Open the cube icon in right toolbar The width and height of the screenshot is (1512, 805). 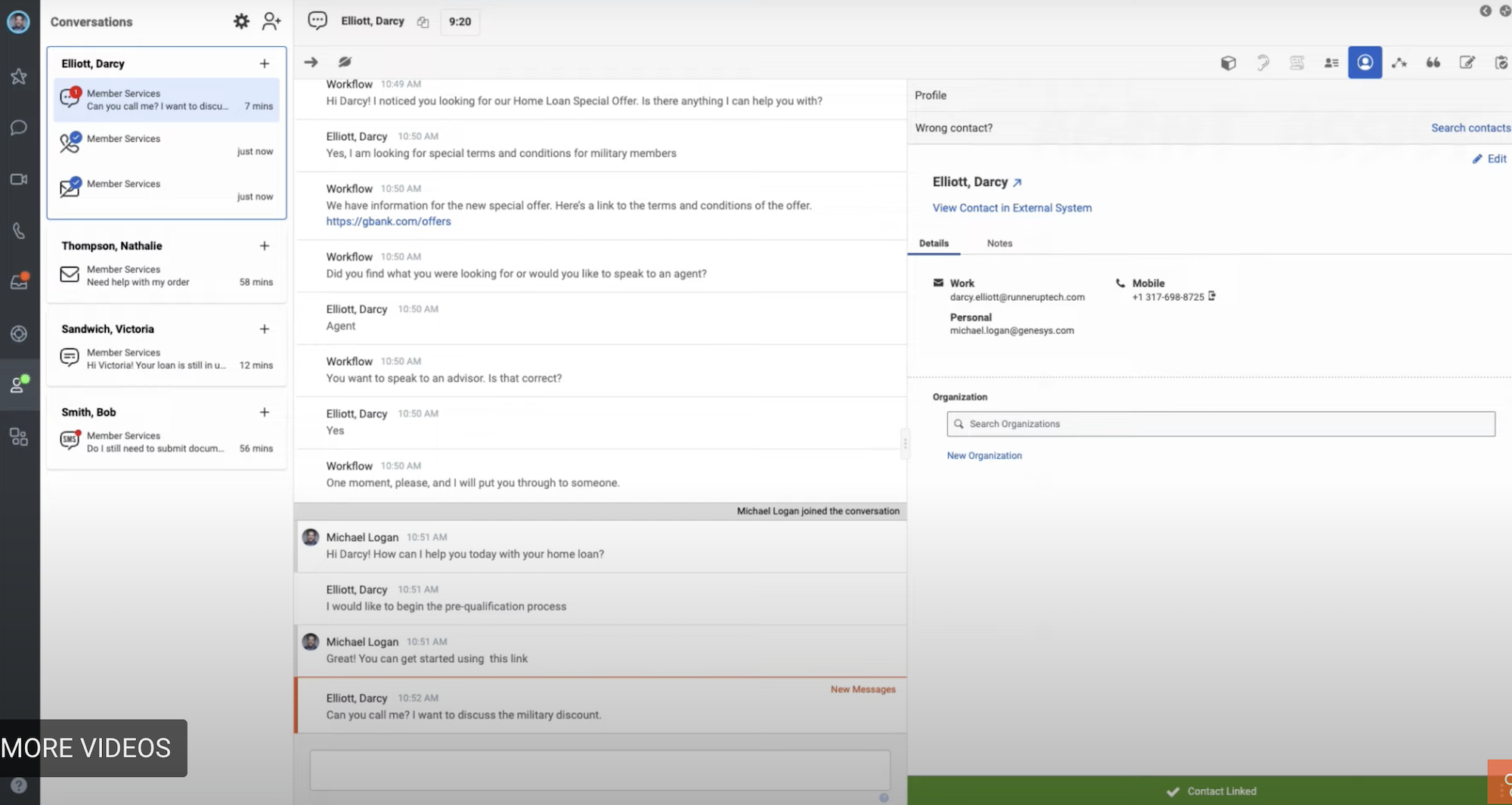coord(1228,63)
